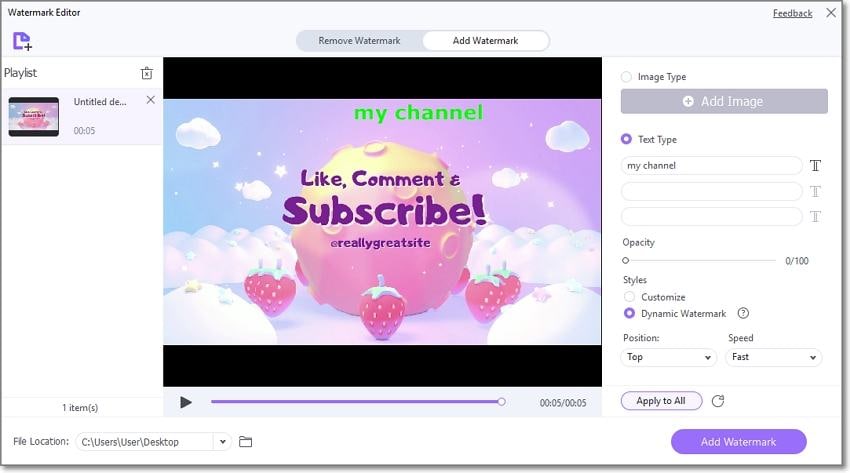Viewport: 850px width, 473px height.
Task: Open text style icon for second text field
Action: tap(815, 191)
